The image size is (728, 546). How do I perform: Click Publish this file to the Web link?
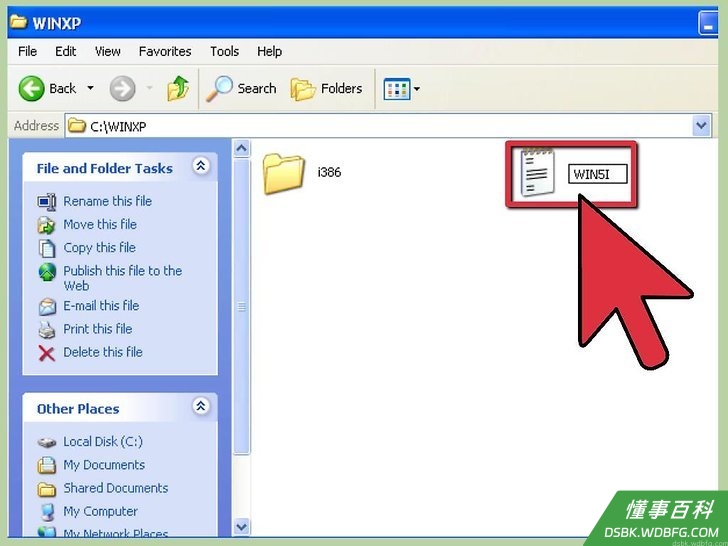click(x=123, y=278)
